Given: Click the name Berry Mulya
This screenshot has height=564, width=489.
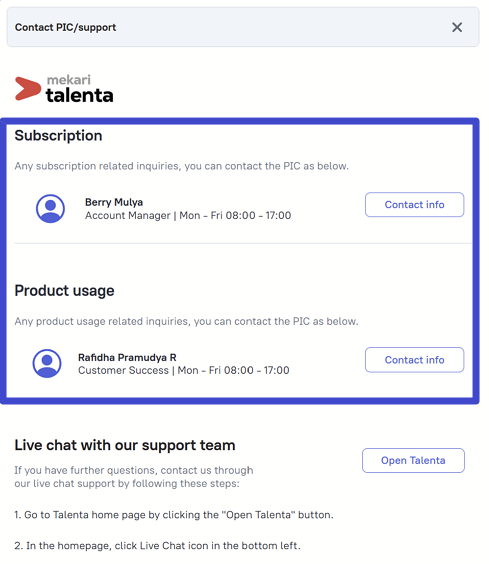Looking at the screenshot, I should coord(114,202).
